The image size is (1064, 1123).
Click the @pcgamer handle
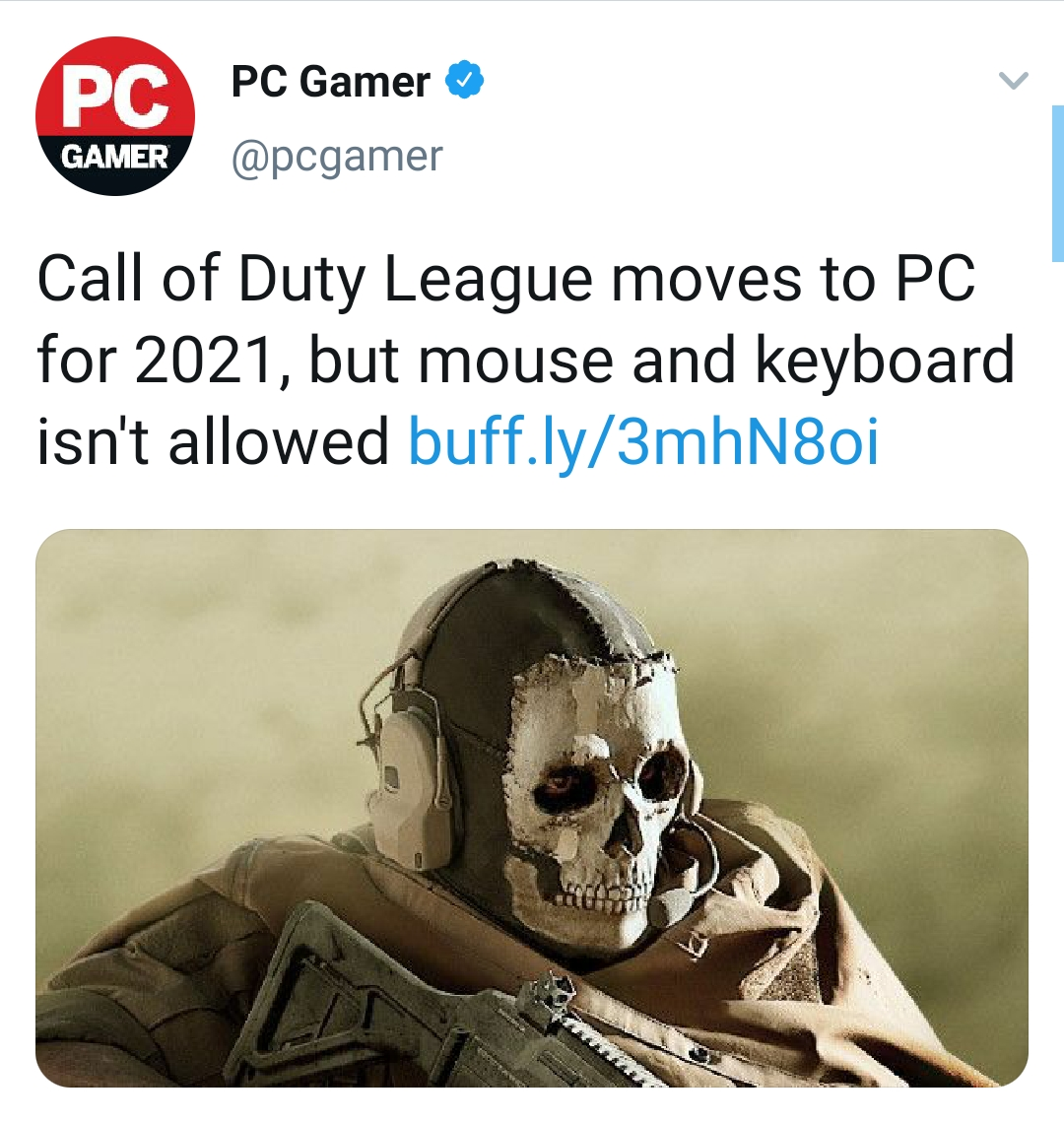pos(337,156)
